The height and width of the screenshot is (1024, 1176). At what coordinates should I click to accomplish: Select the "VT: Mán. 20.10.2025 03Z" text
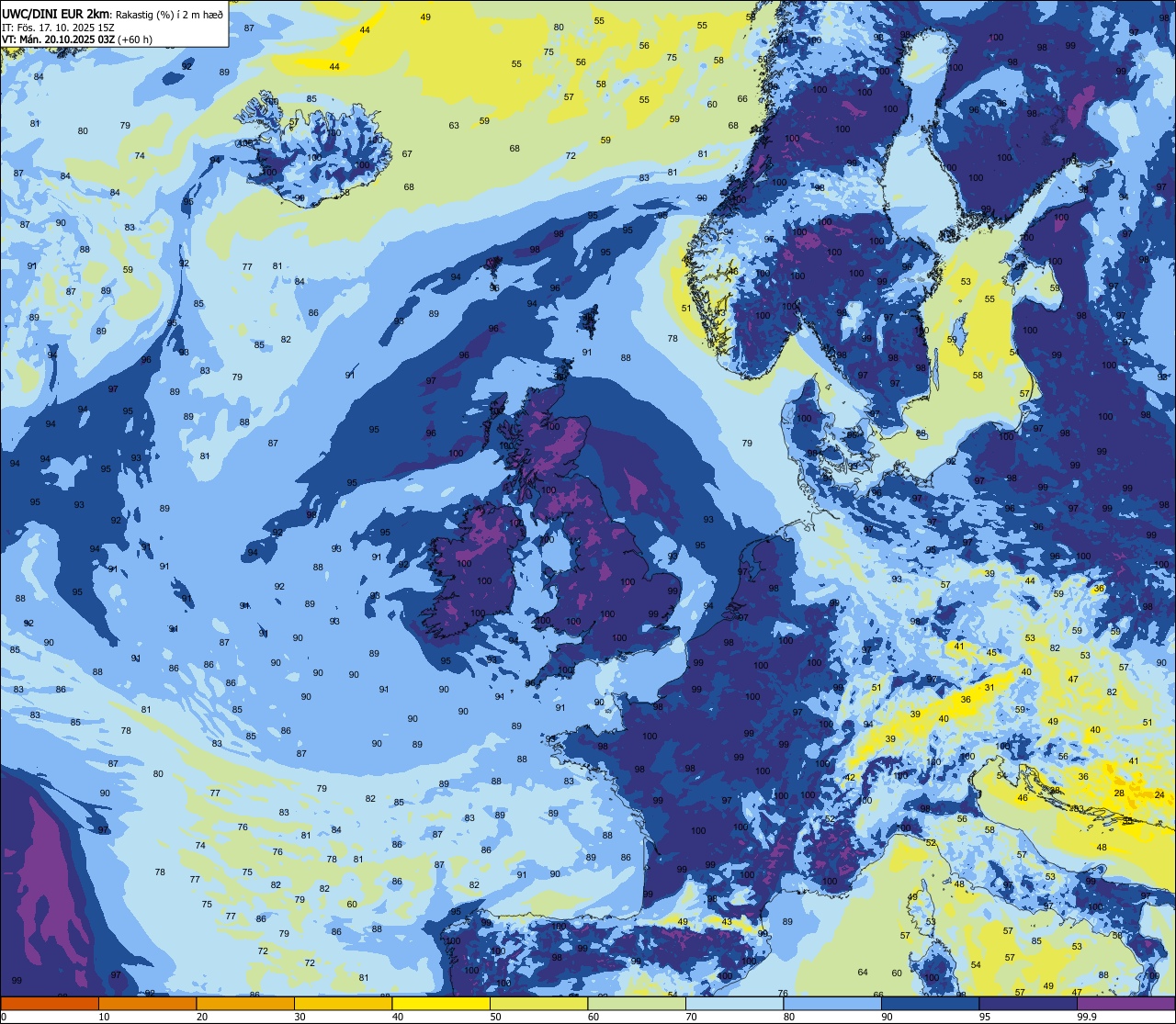point(58,40)
